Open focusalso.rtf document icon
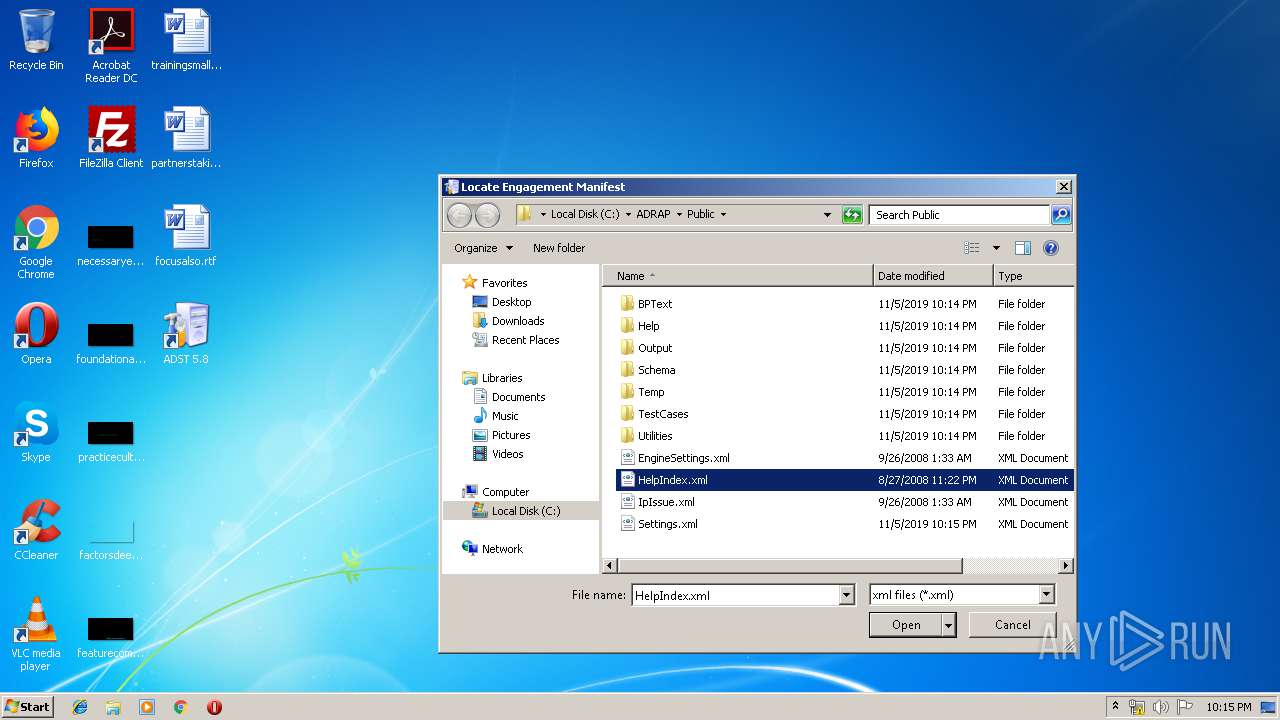 coord(186,236)
